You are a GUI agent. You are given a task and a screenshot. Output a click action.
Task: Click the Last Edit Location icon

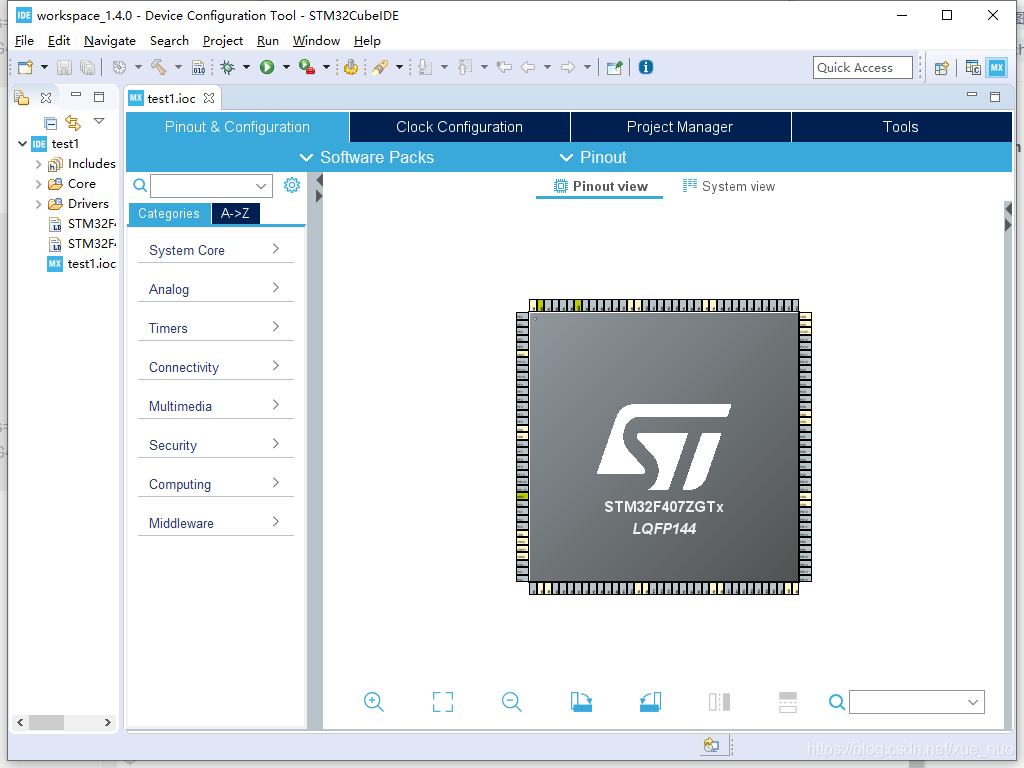[x=504, y=67]
